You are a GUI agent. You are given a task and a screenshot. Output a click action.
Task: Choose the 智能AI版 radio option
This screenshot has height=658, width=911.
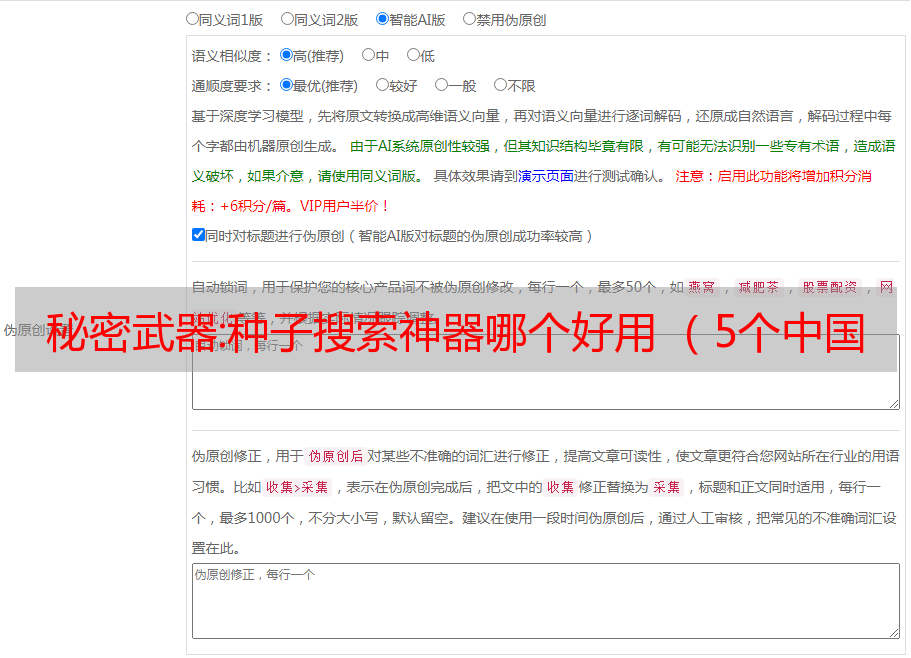(382, 19)
